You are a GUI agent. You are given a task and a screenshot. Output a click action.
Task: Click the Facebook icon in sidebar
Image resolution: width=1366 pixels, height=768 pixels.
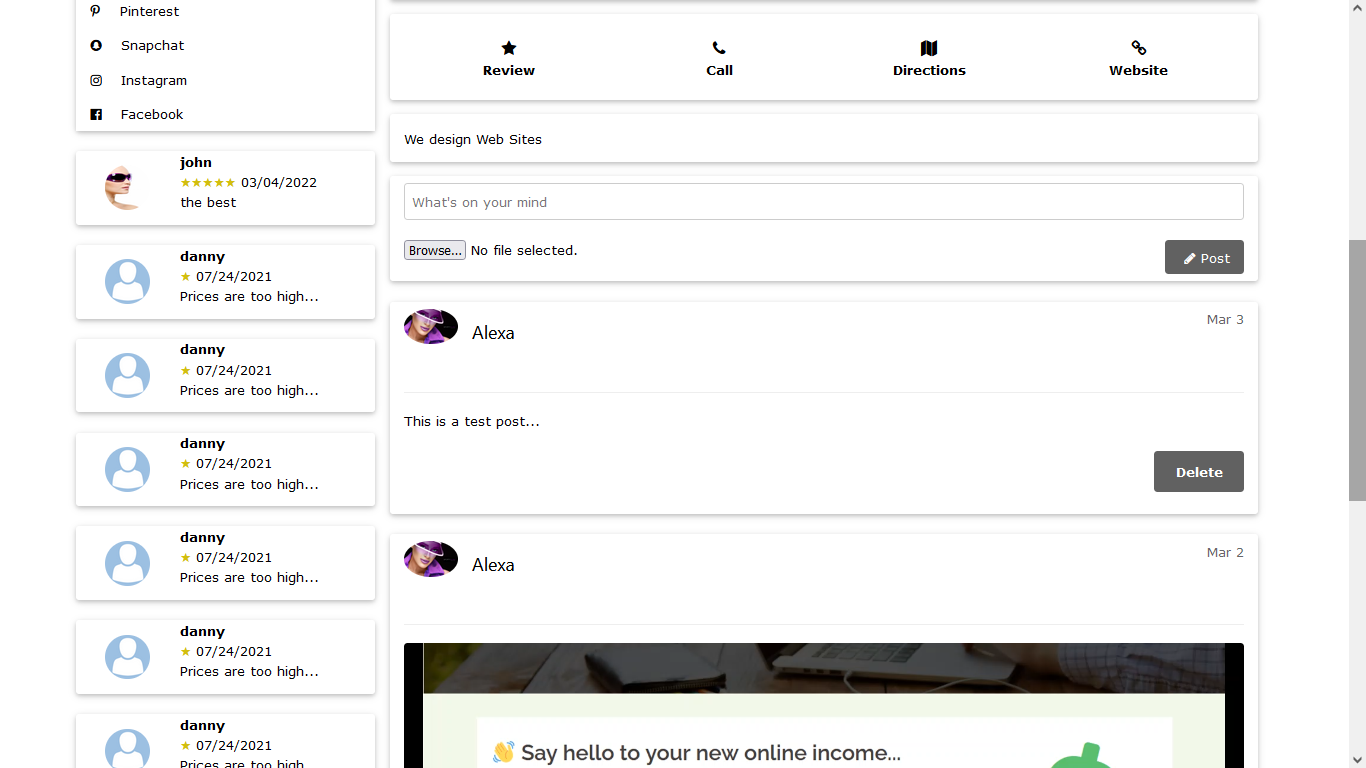[x=96, y=114]
